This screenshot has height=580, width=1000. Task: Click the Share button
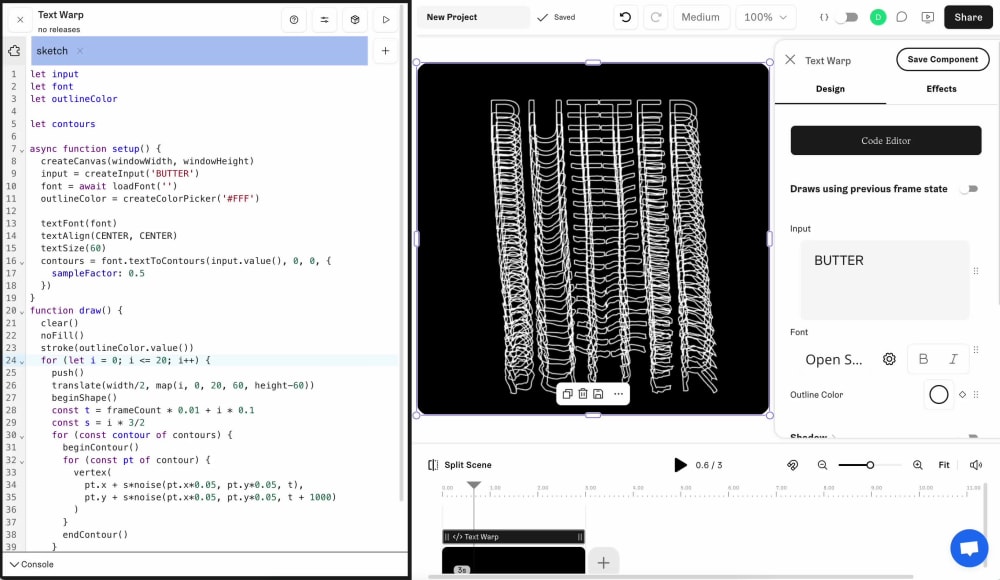[x=968, y=17]
